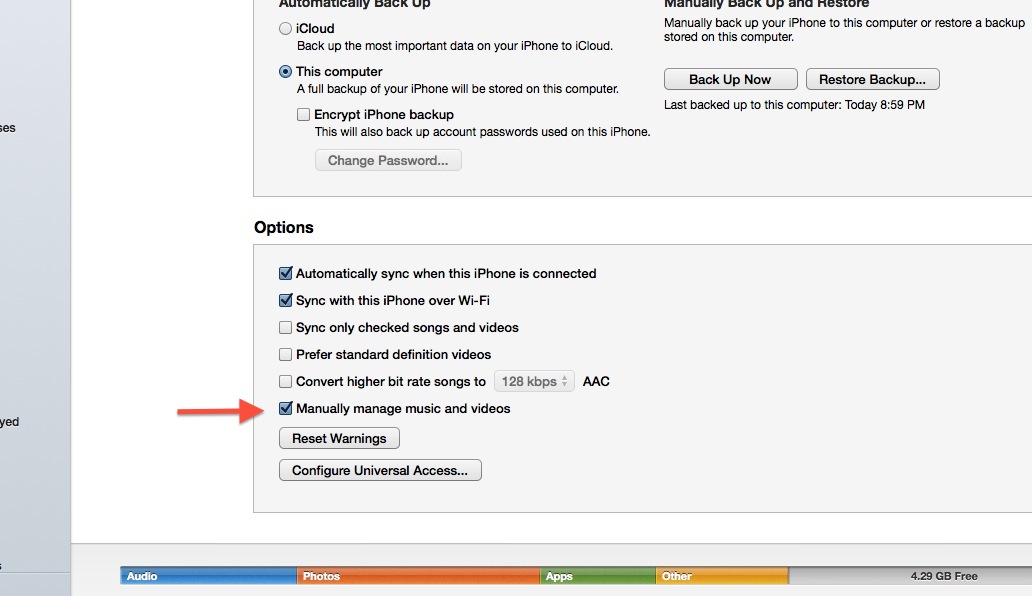Open Configure Universal Access settings
1032x596 pixels.
[380, 470]
